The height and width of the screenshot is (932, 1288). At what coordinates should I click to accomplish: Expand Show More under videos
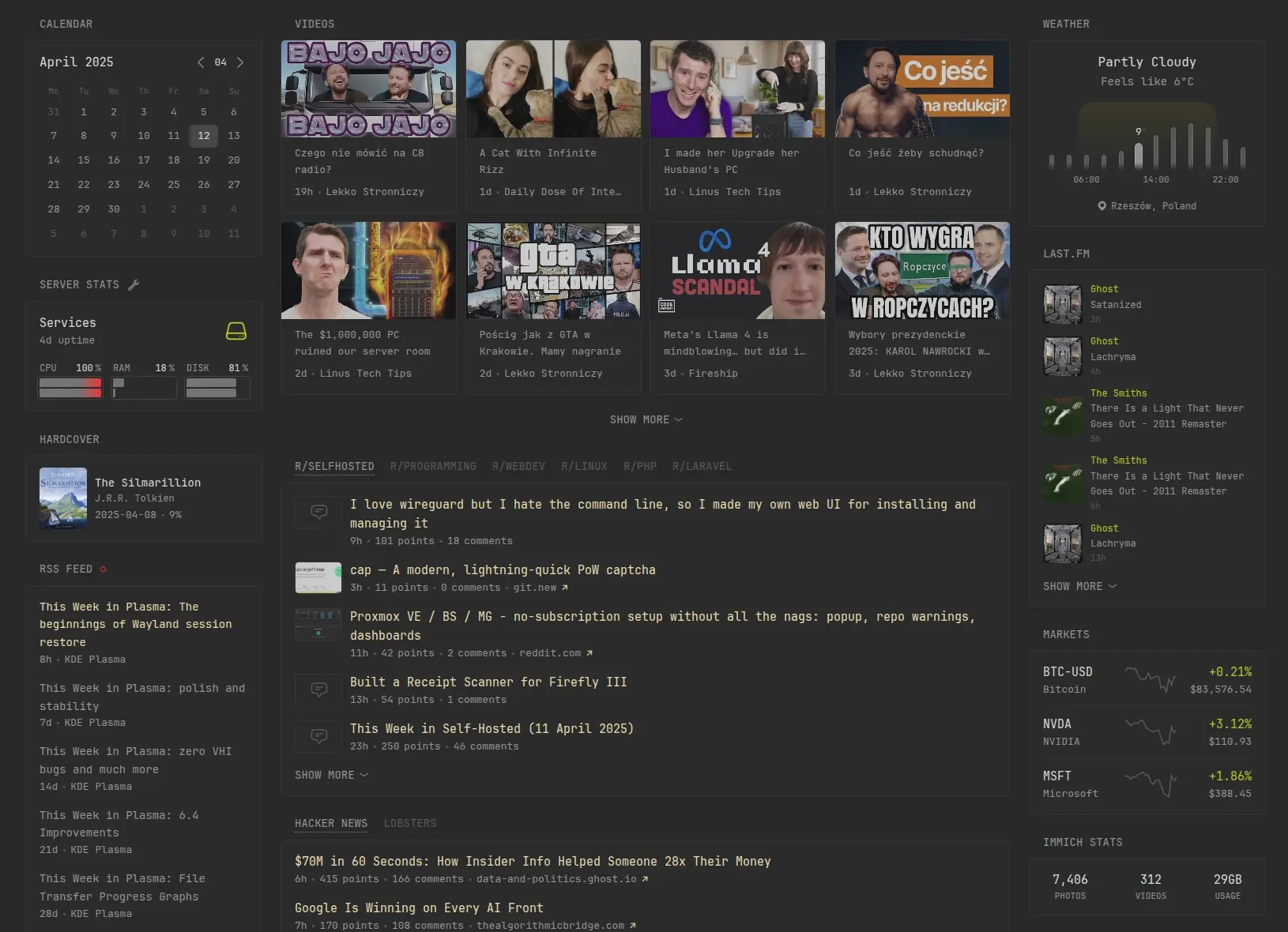click(x=646, y=420)
